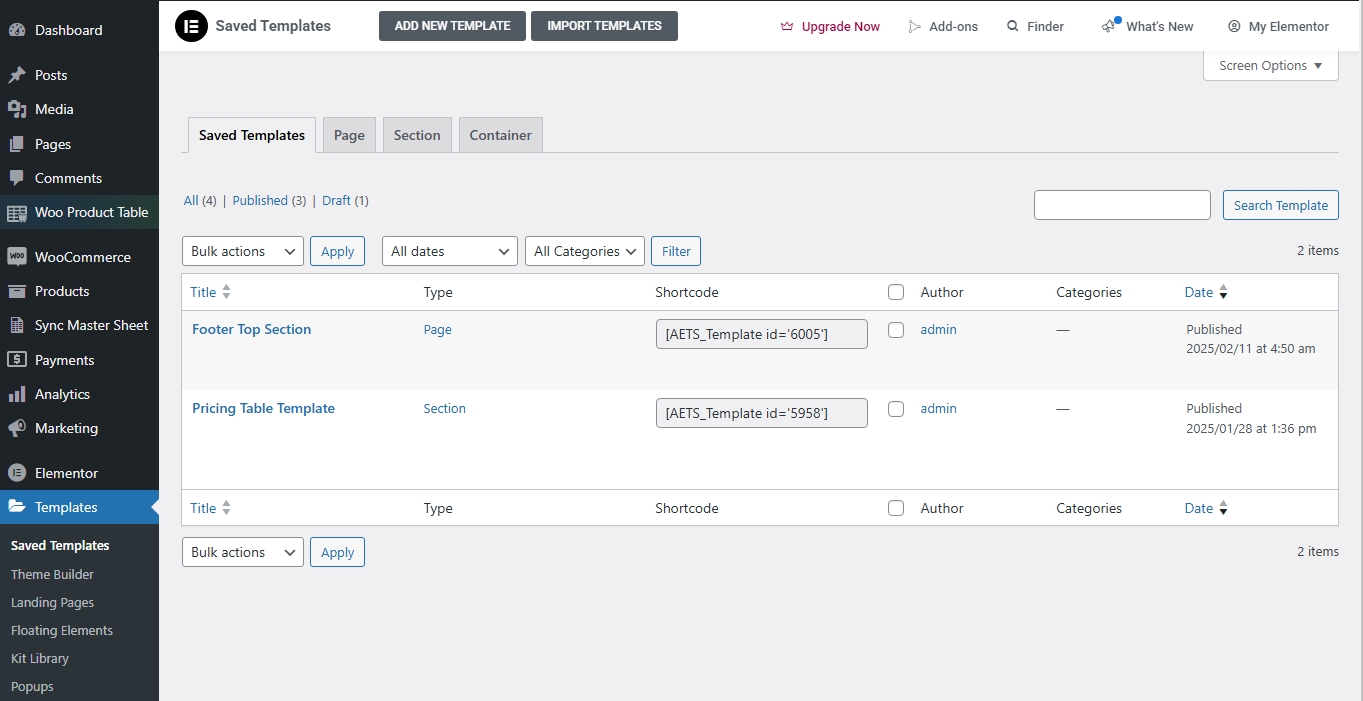Click the Dashboard gauge icon in sidebar
The width and height of the screenshot is (1363, 701).
[x=16, y=30]
